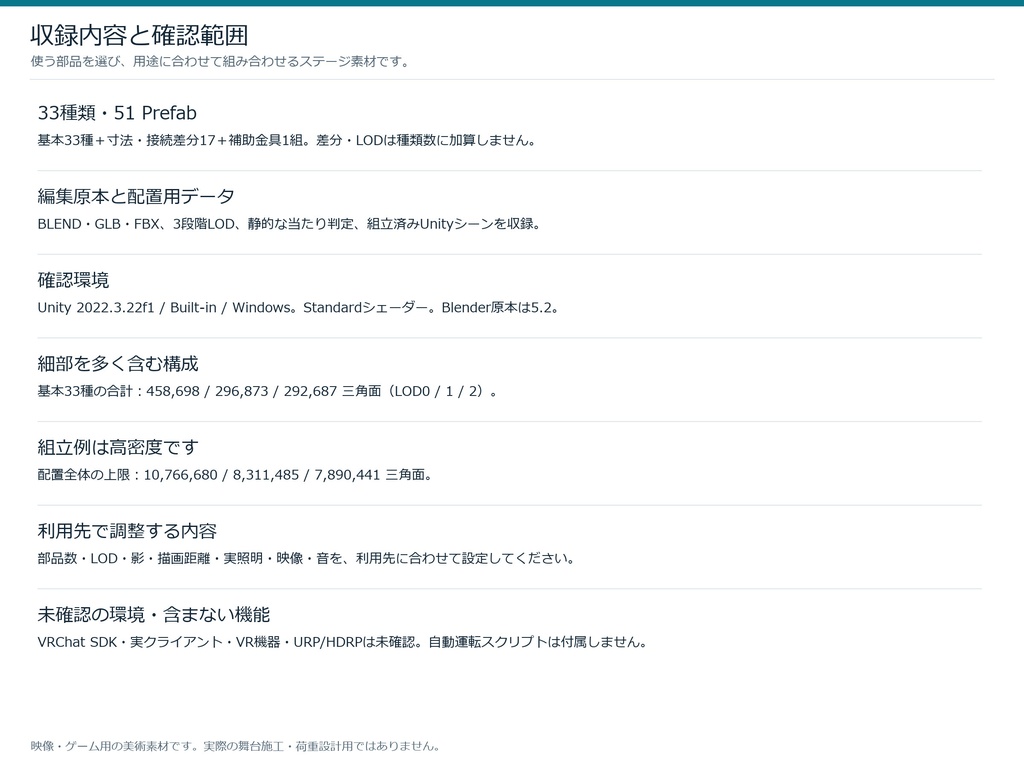Screen dimensions: 1024x768
Task: Click the heading 利用先で調整する内容
Action: [x=127, y=531]
